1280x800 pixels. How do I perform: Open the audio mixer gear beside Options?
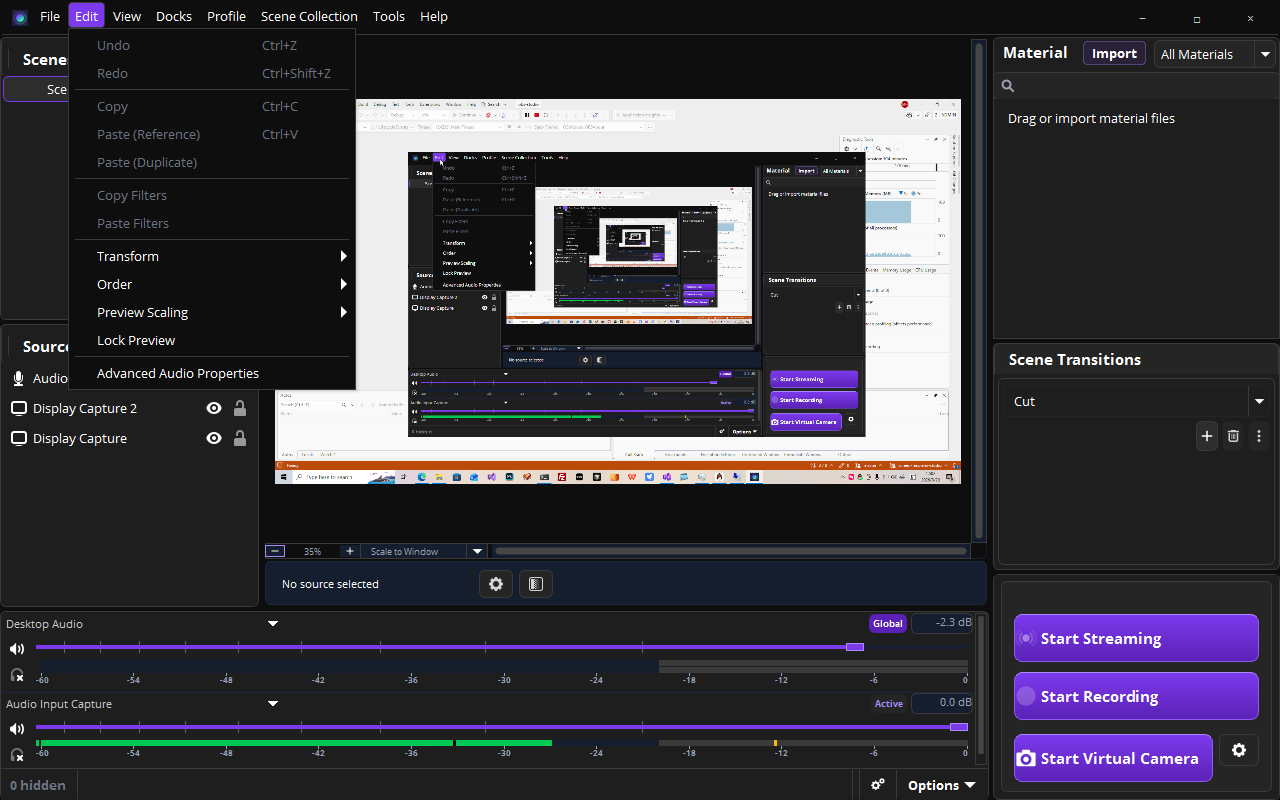pos(877,785)
